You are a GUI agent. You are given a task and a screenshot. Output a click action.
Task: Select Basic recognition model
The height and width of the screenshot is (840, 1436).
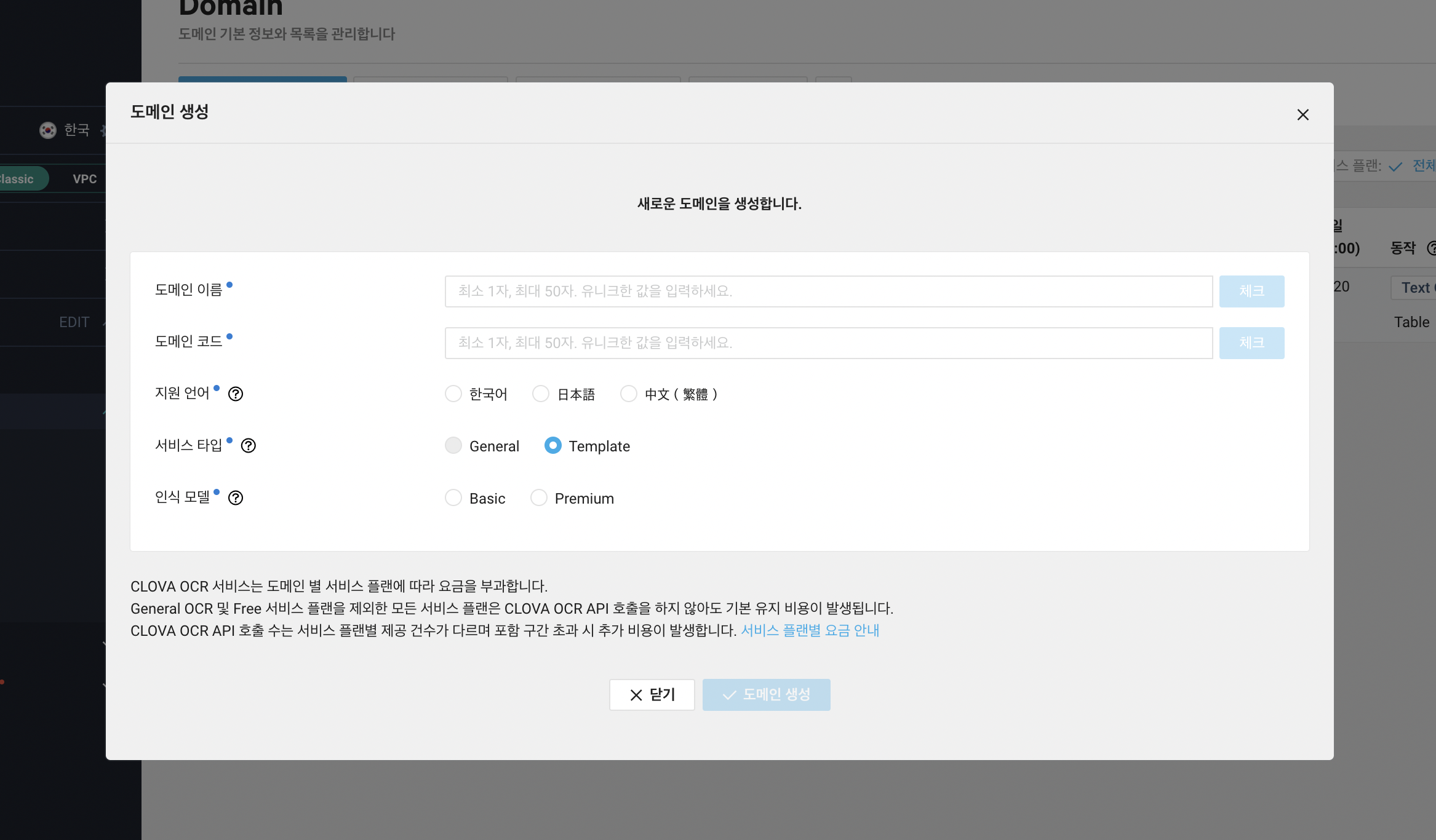pos(453,498)
